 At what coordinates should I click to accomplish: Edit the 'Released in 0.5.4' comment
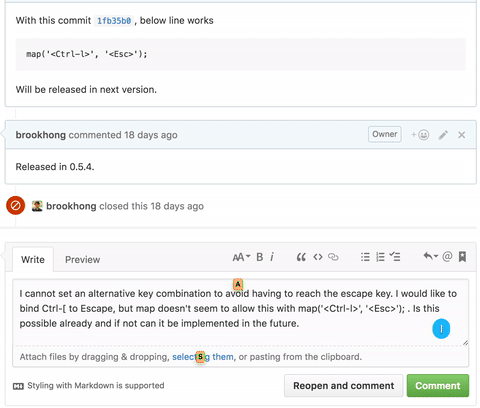pyautogui.click(x=443, y=135)
